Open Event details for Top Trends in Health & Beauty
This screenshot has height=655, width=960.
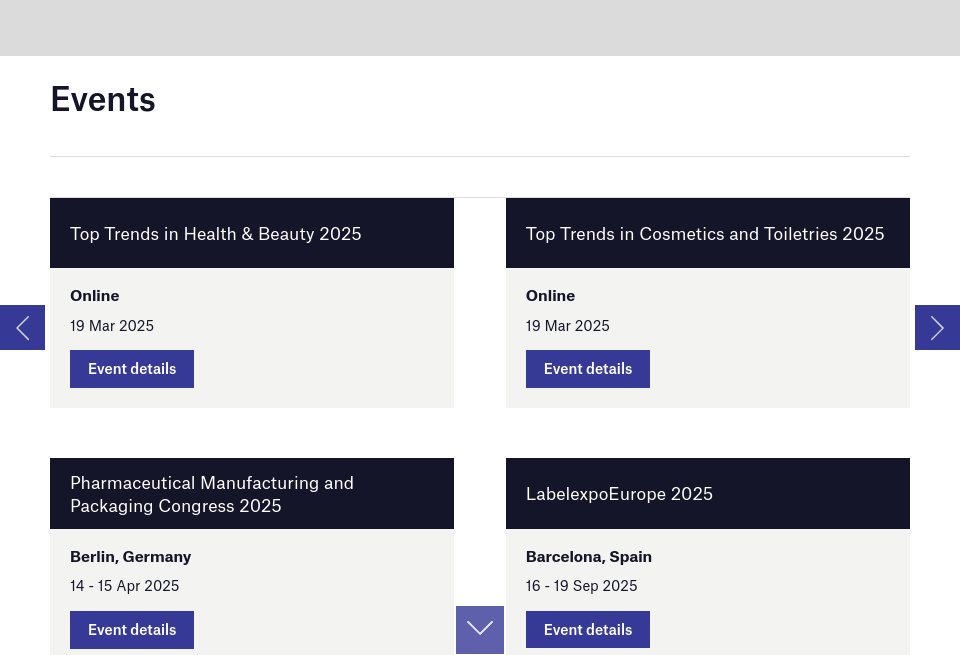tap(131, 369)
